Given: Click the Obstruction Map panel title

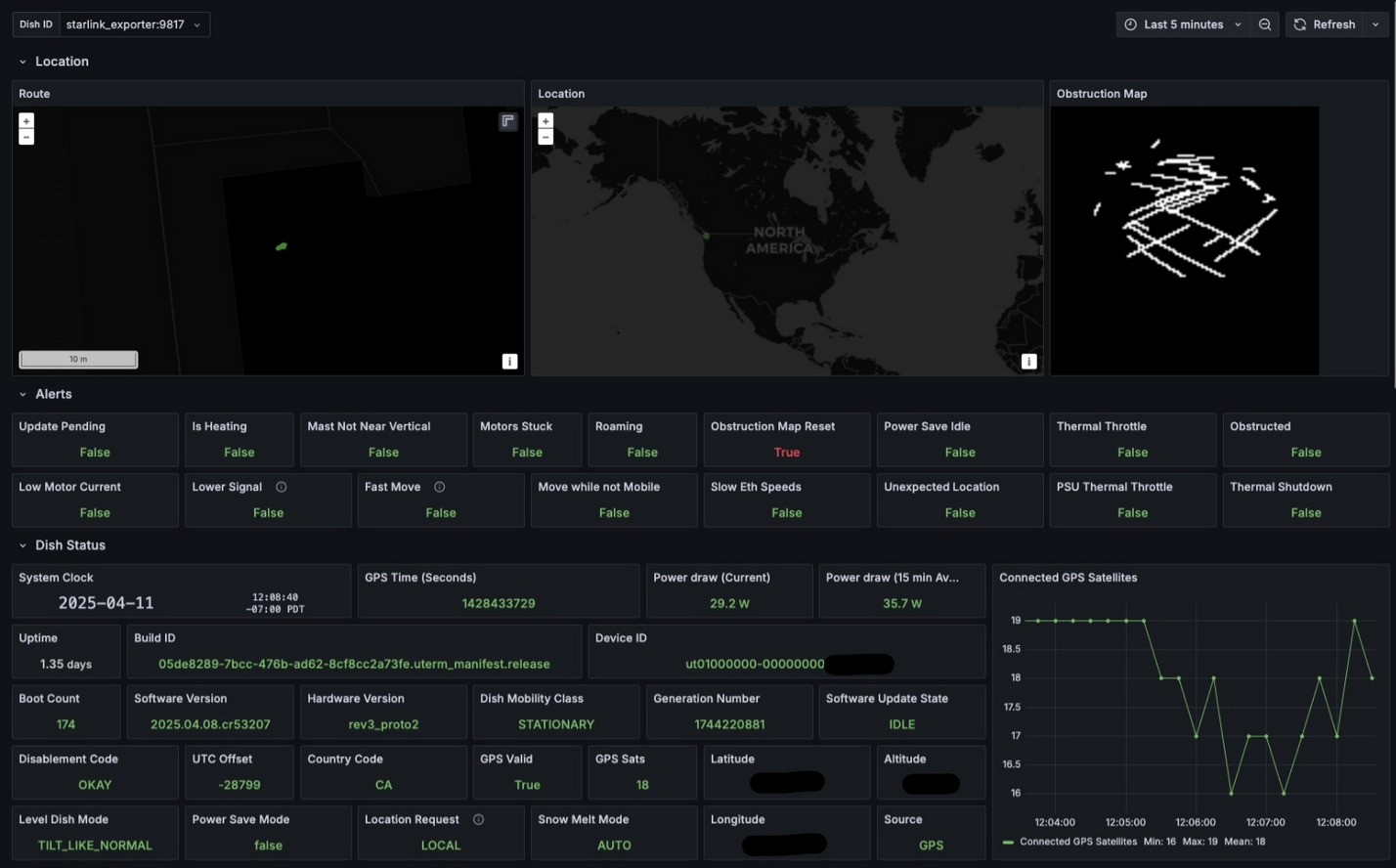Looking at the screenshot, I should click(1102, 94).
